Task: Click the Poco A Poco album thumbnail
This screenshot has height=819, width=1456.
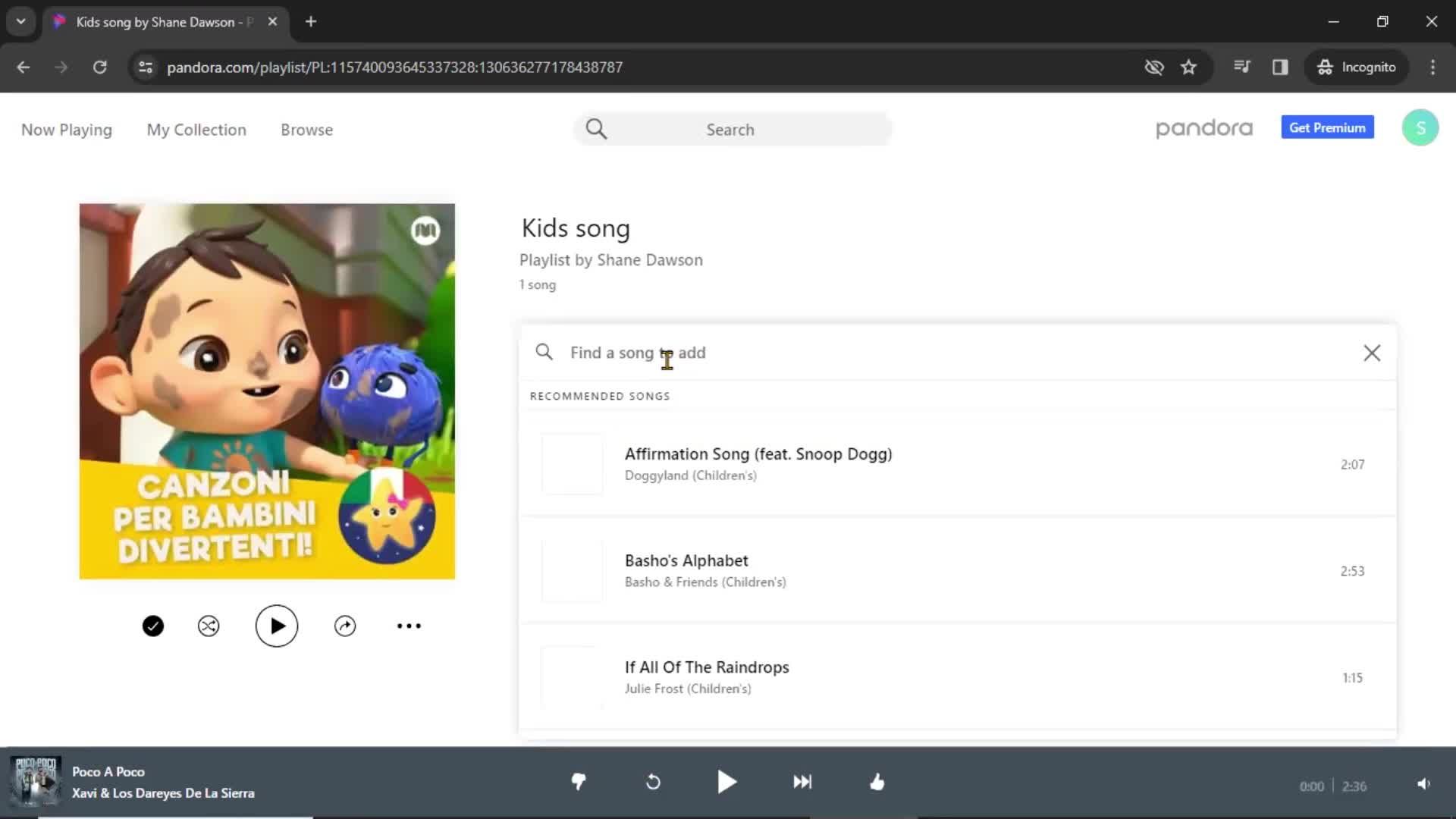Action: 35,782
